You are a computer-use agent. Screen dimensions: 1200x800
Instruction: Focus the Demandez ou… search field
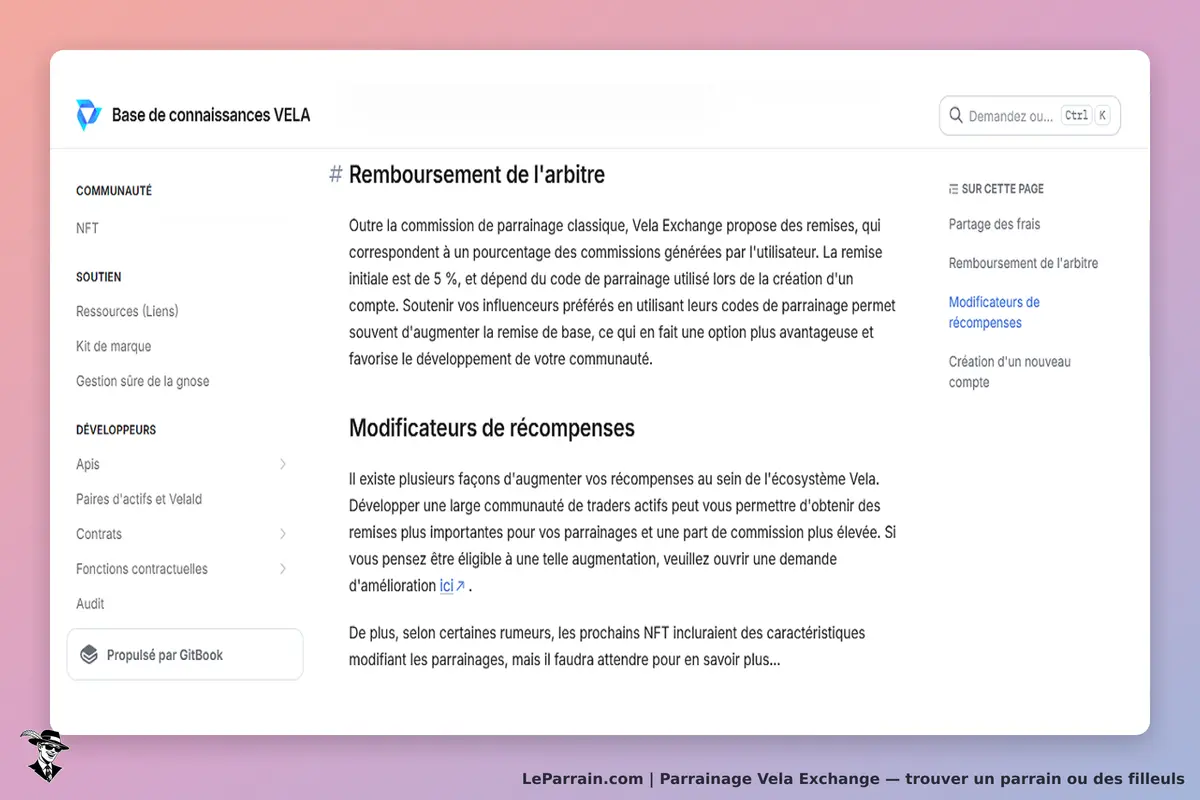click(x=1030, y=116)
